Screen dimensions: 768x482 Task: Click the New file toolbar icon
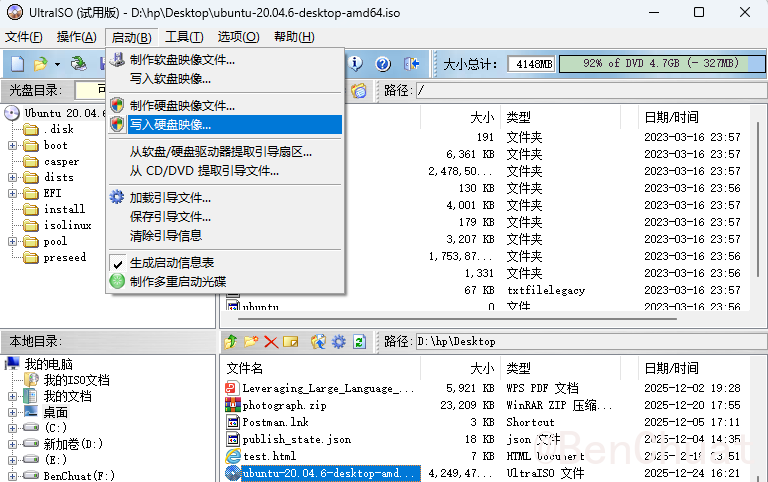18,64
